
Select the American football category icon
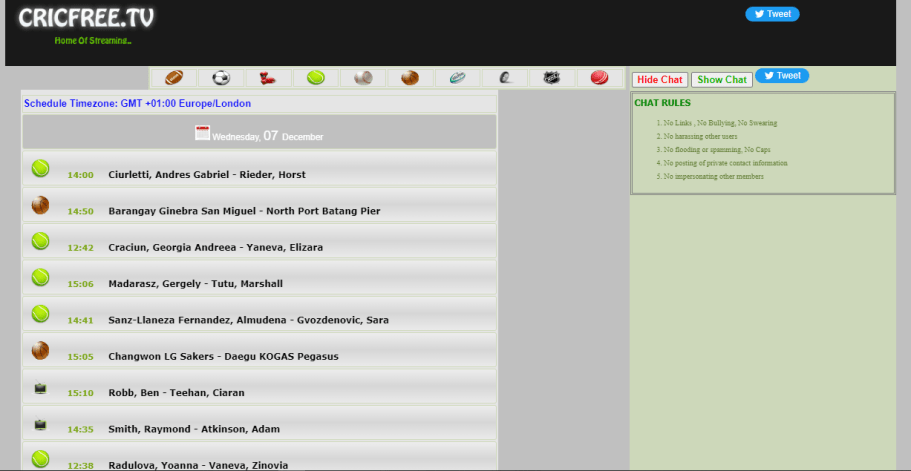[x=174, y=78]
